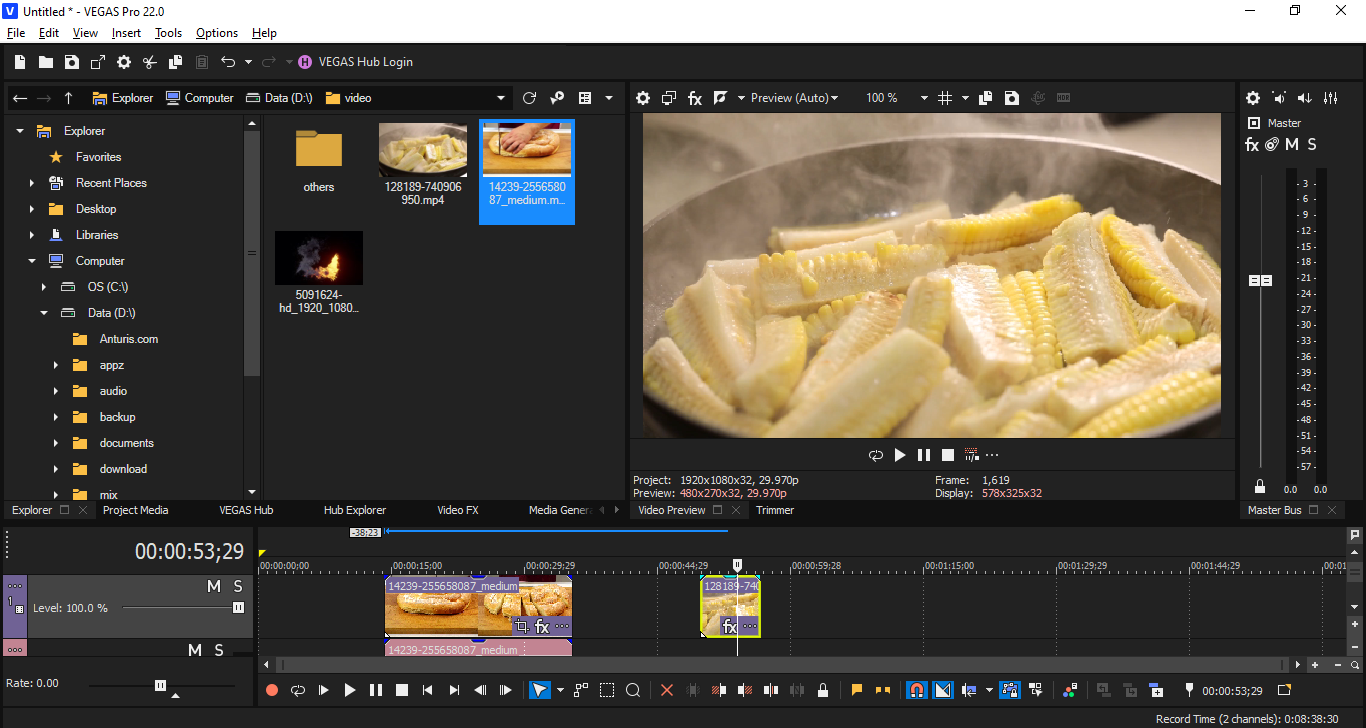
Task: Select the Video Output FX icon
Action: [695, 97]
